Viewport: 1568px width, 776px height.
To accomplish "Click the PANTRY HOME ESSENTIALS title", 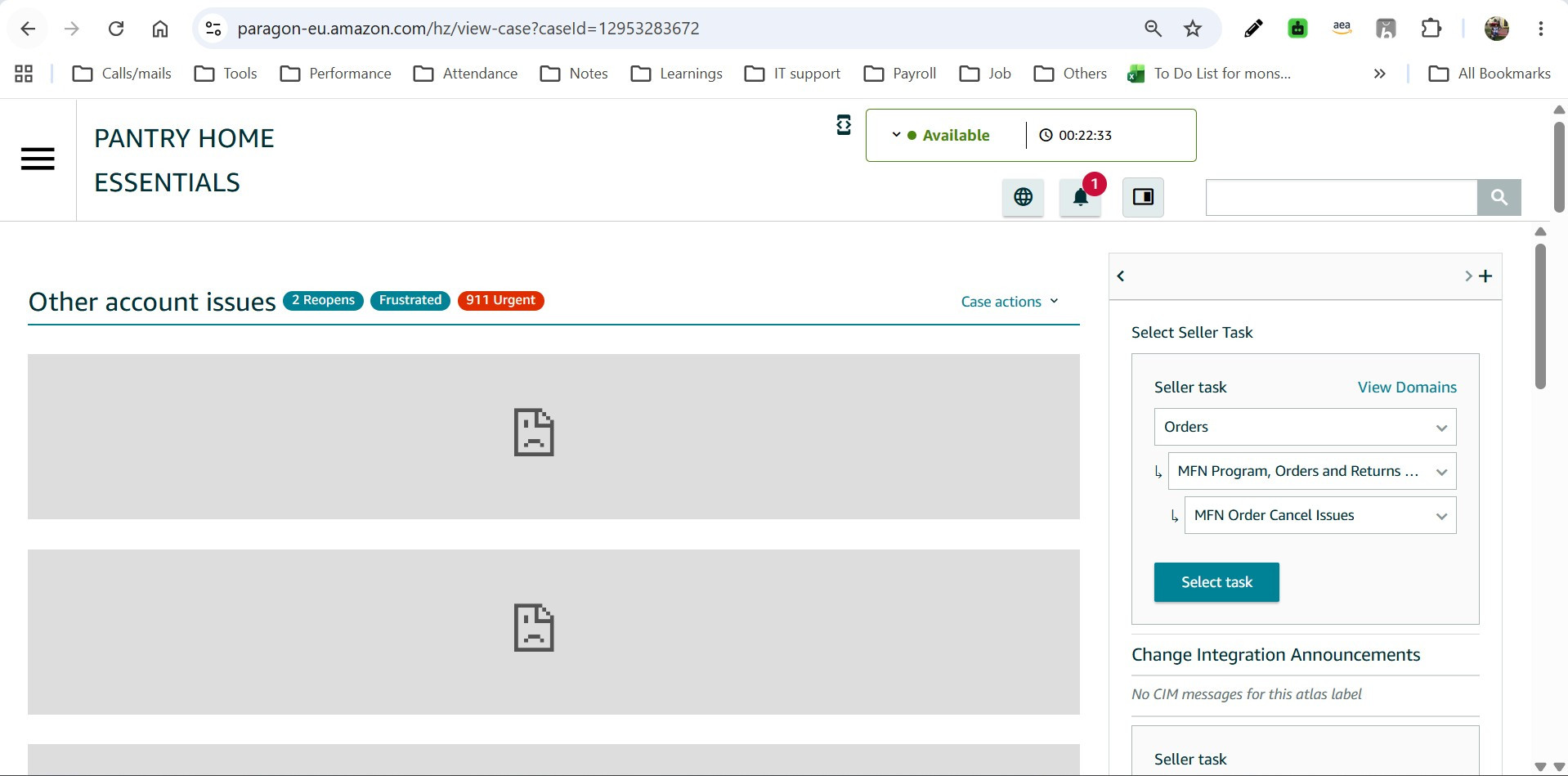I will click(x=184, y=160).
